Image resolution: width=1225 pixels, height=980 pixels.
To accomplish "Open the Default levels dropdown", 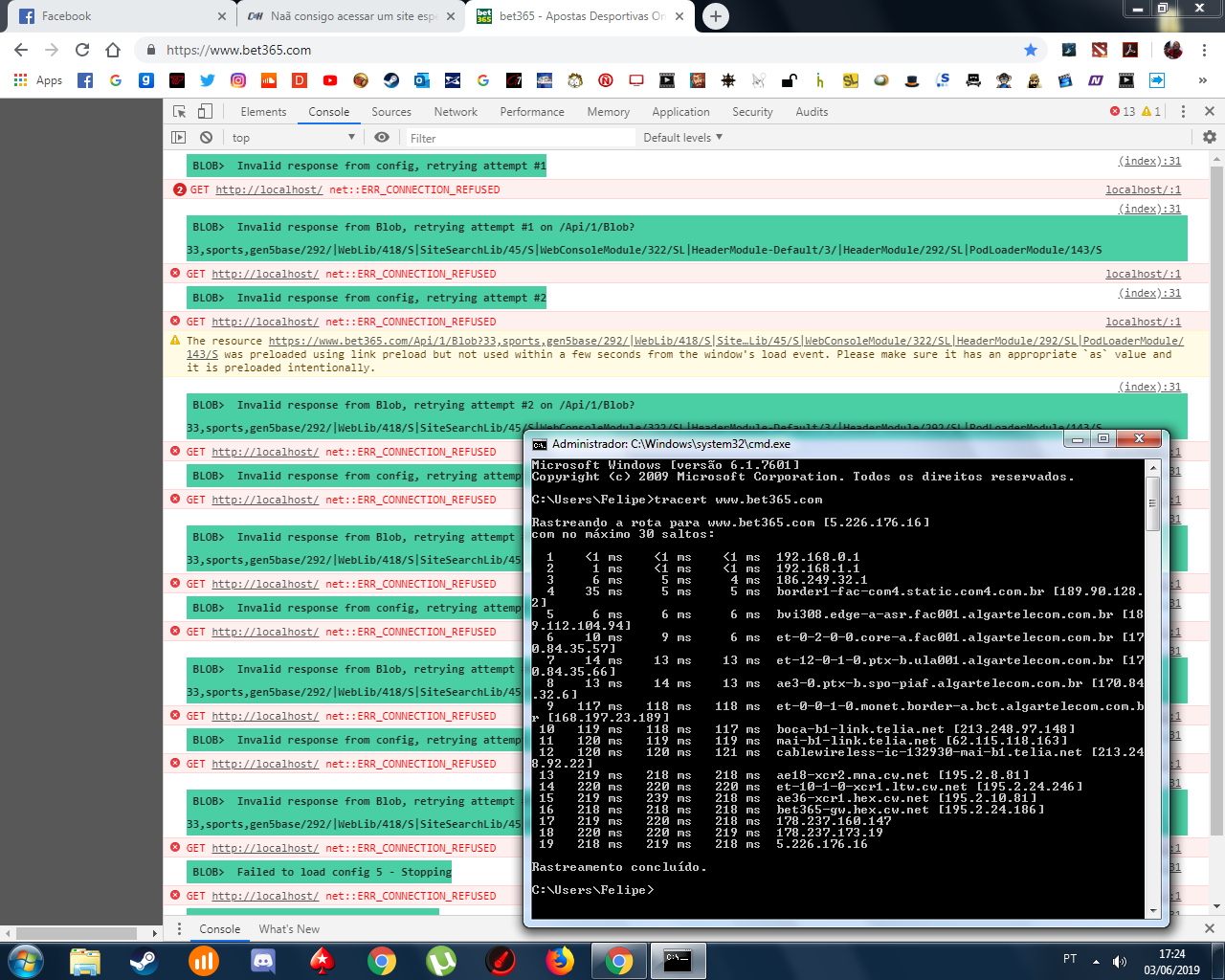I will [x=683, y=138].
